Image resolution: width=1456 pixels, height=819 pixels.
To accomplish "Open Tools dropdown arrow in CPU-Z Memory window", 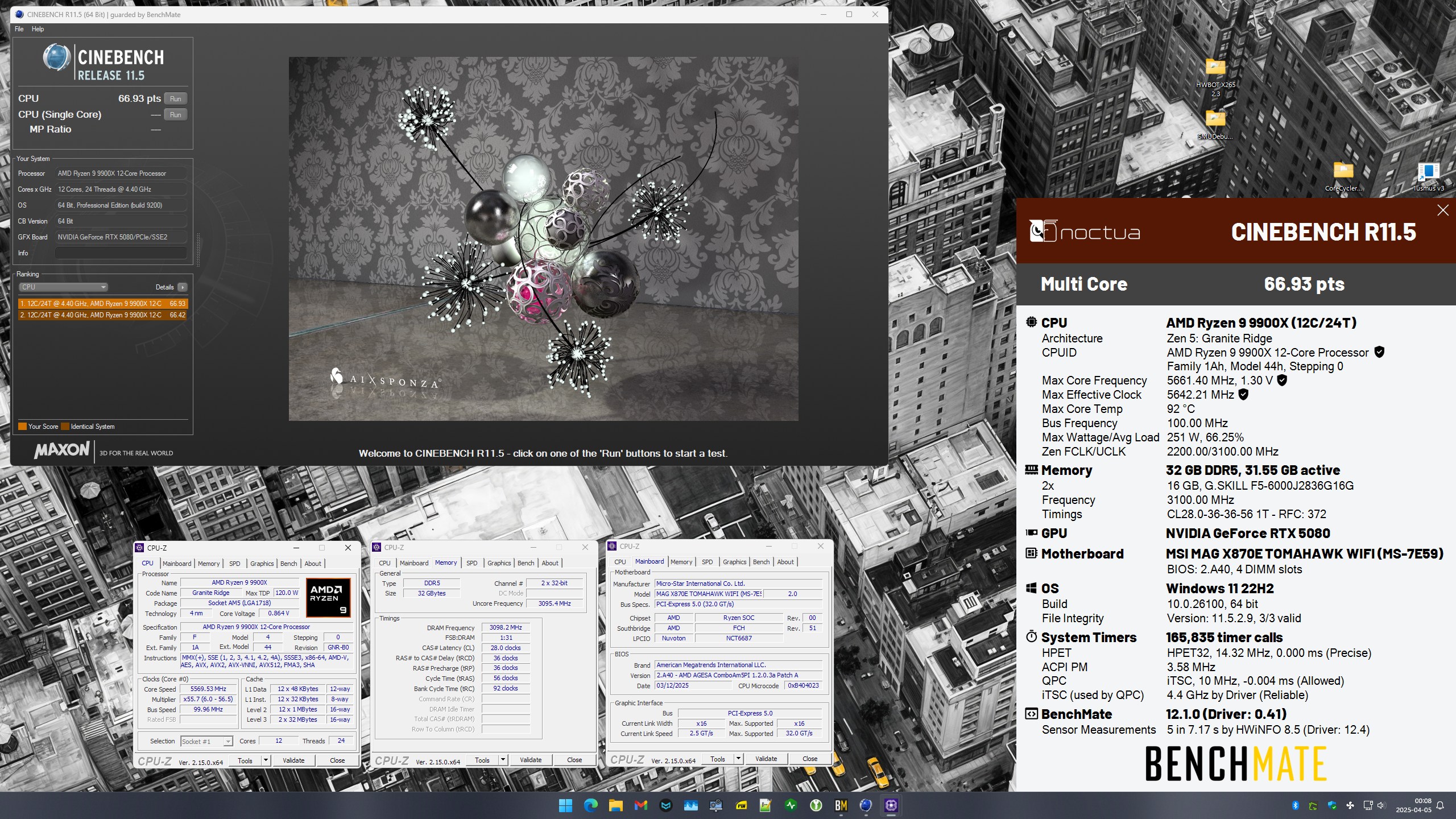I will (x=503, y=760).
